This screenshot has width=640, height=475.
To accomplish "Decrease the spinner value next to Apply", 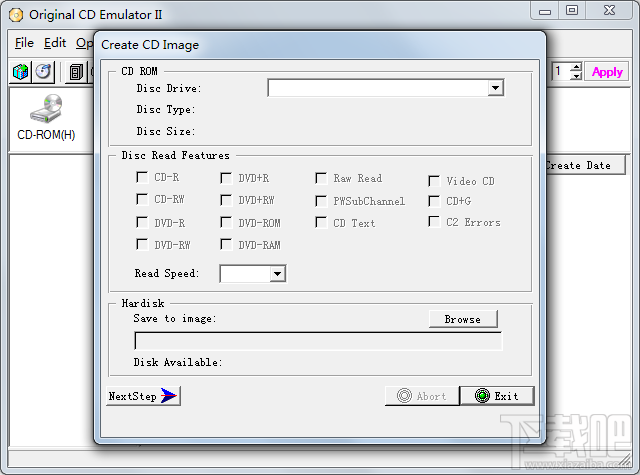I will pyautogui.click(x=576, y=76).
